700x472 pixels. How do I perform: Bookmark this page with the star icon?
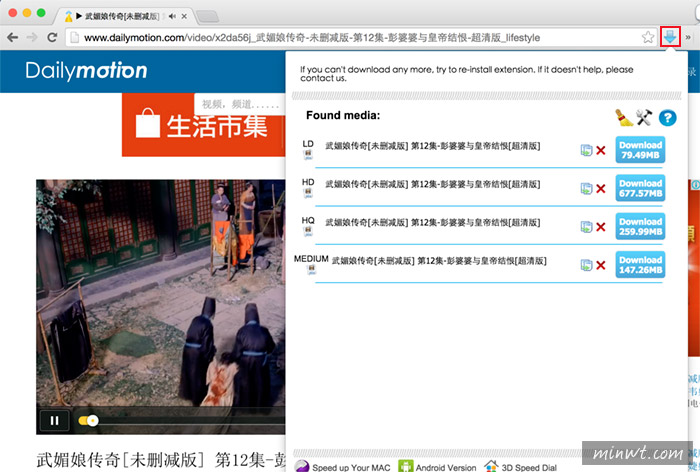(648, 37)
